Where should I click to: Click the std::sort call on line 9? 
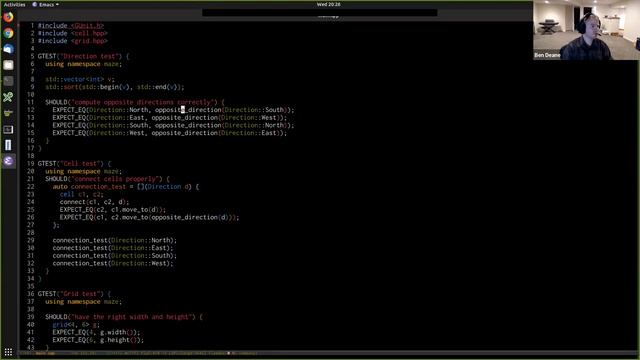[x=115, y=87]
